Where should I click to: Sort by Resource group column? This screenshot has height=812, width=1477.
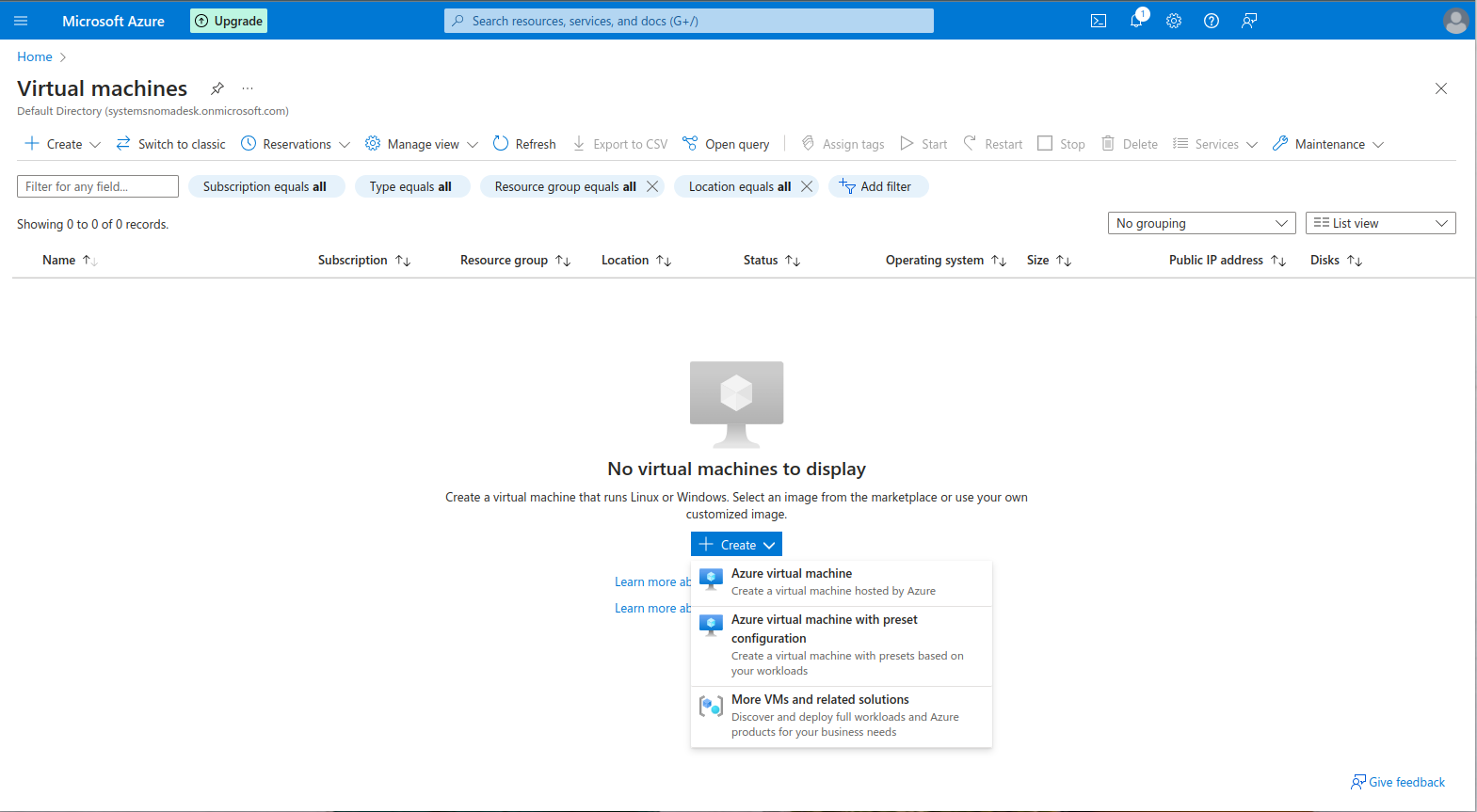click(x=516, y=260)
